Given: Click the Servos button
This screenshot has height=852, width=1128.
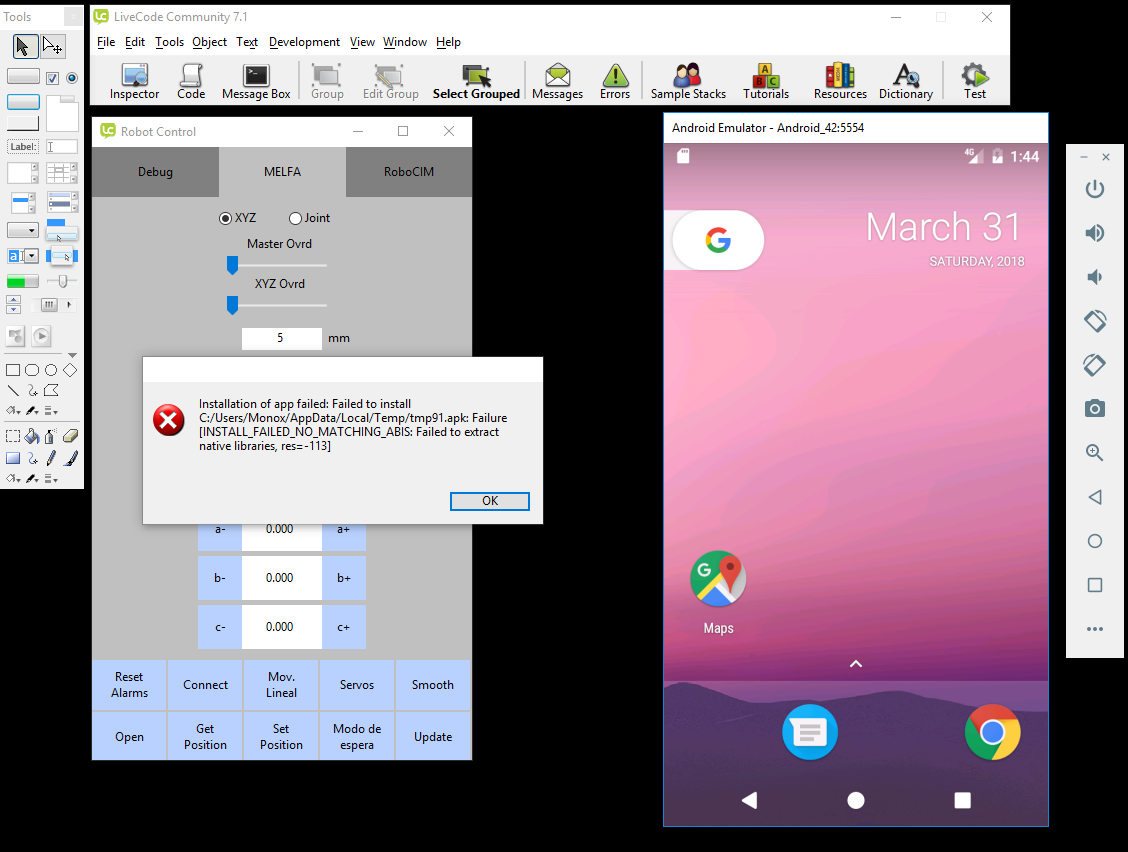Looking at the screenshot, I should click(357, 685).
